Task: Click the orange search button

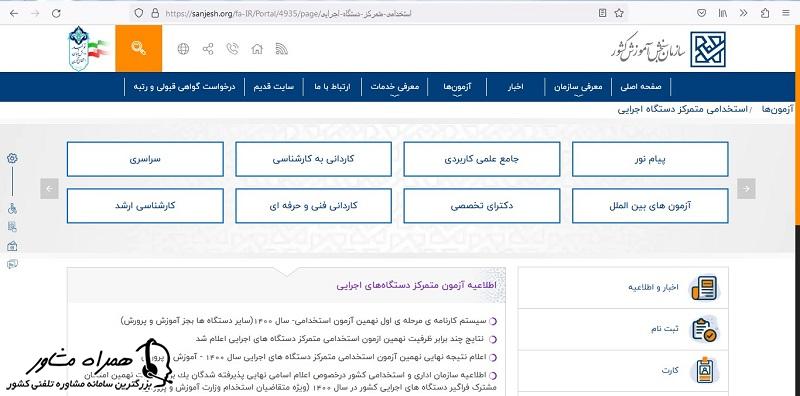Action: (139, 48)
